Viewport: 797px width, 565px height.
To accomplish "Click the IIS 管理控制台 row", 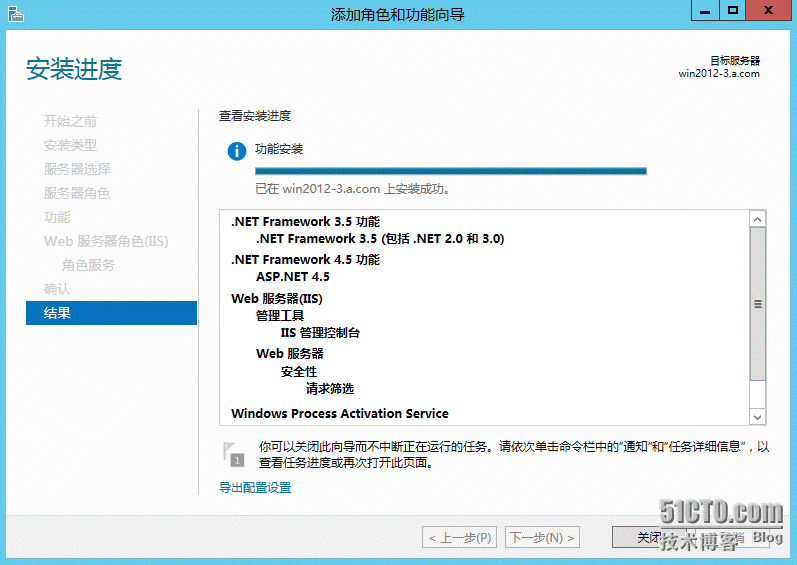I will coord(320,333).
